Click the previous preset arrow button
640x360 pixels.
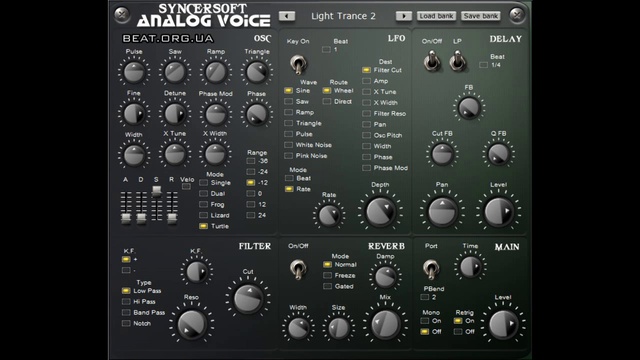coord(287,16)
